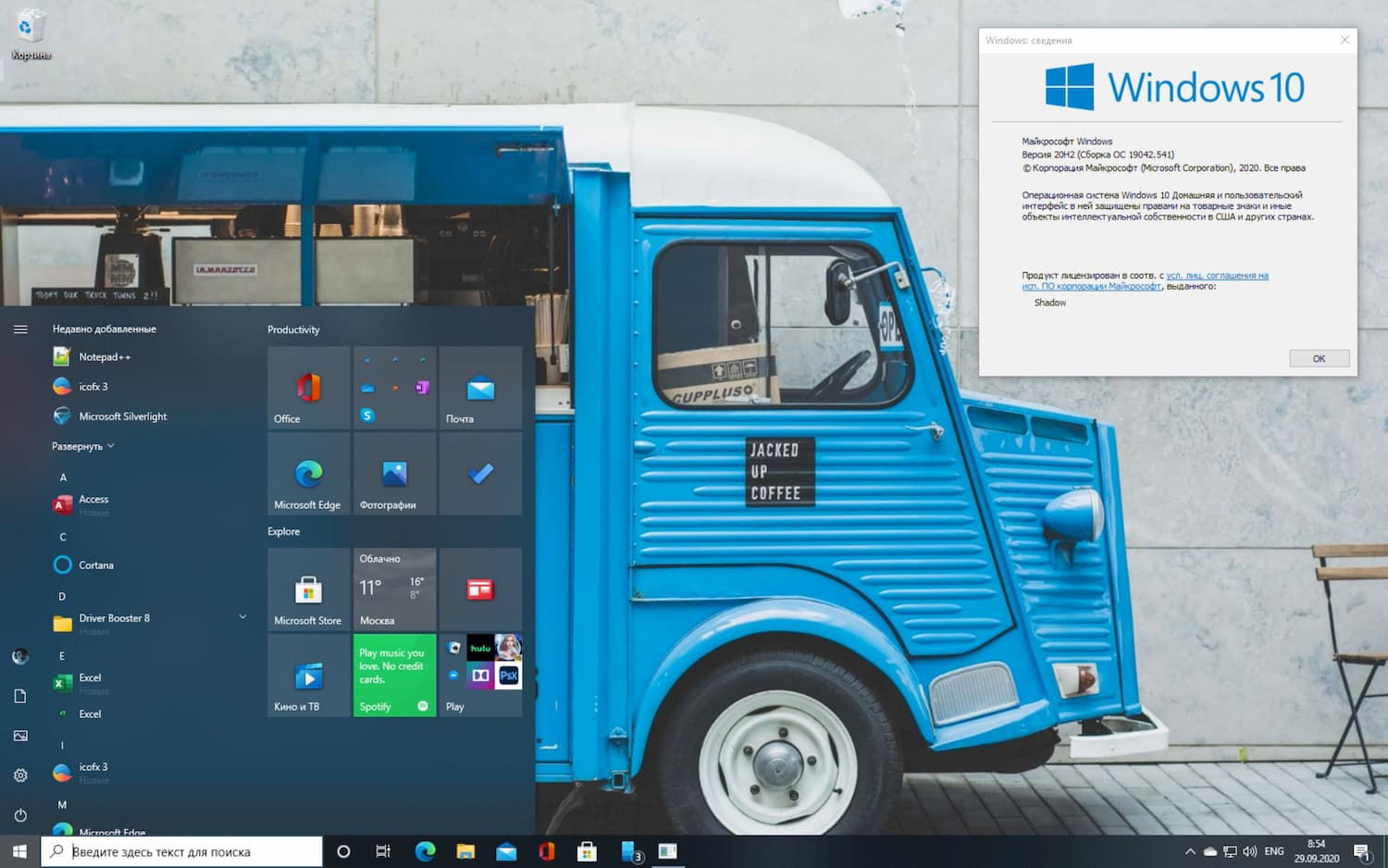This screenshot has height=868, width=1388.
Task: Click the Power icon in Start menu
Action: 20,815
